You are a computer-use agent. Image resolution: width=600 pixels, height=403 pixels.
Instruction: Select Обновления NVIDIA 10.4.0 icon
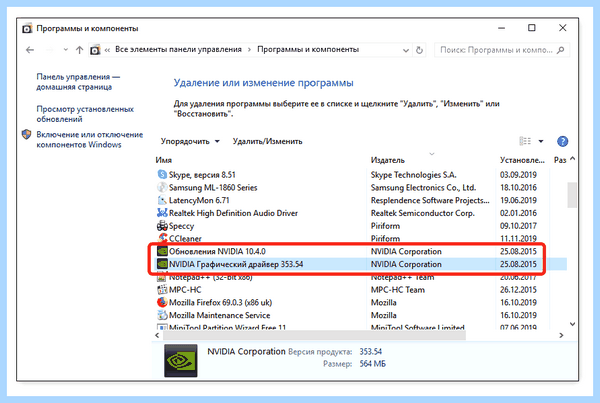pos(162,251)
